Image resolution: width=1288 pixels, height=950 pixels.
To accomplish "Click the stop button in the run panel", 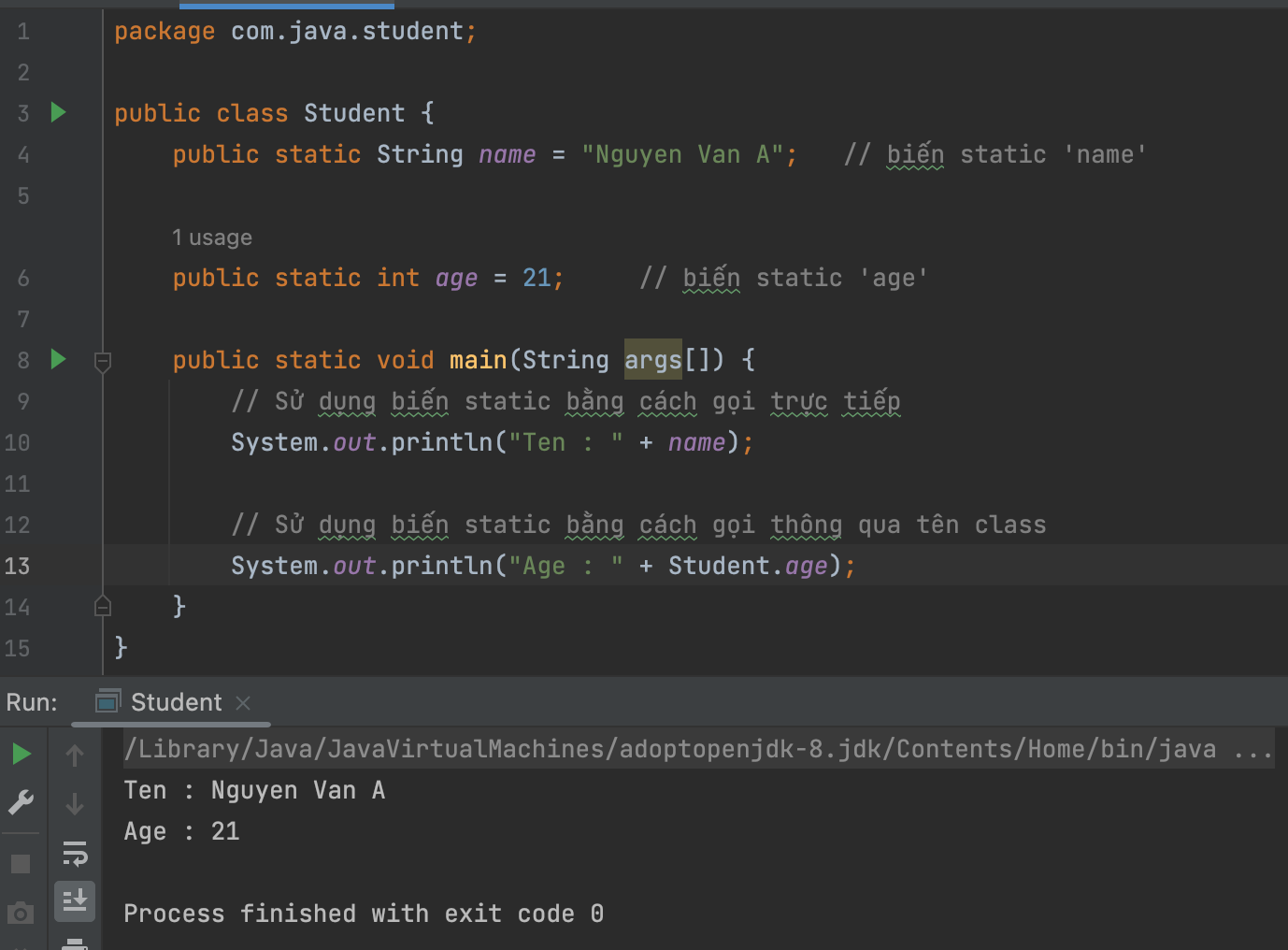I will pyautogui.click(x=20, y=862).
